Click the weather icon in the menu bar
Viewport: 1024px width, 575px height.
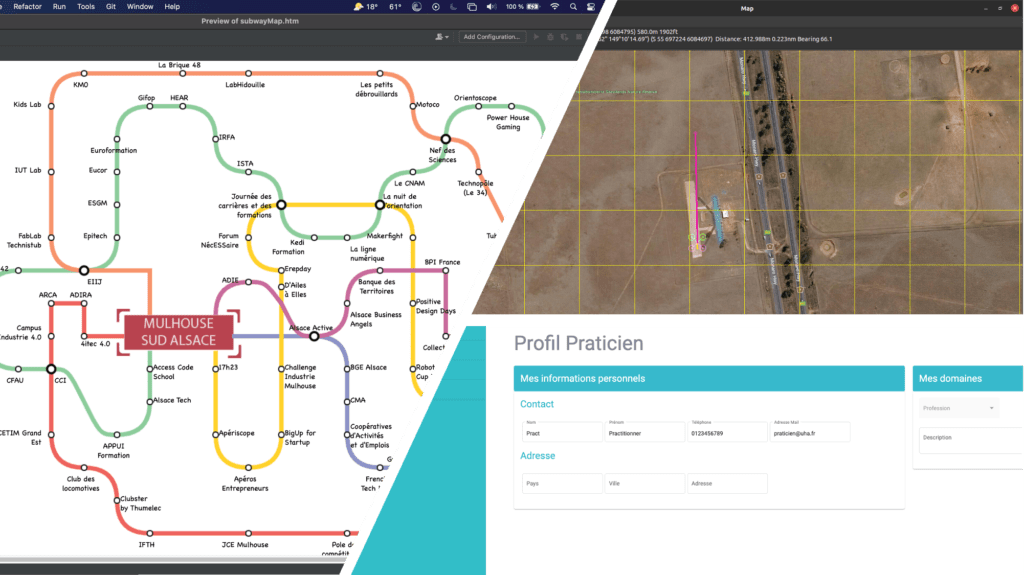point(359,7)
